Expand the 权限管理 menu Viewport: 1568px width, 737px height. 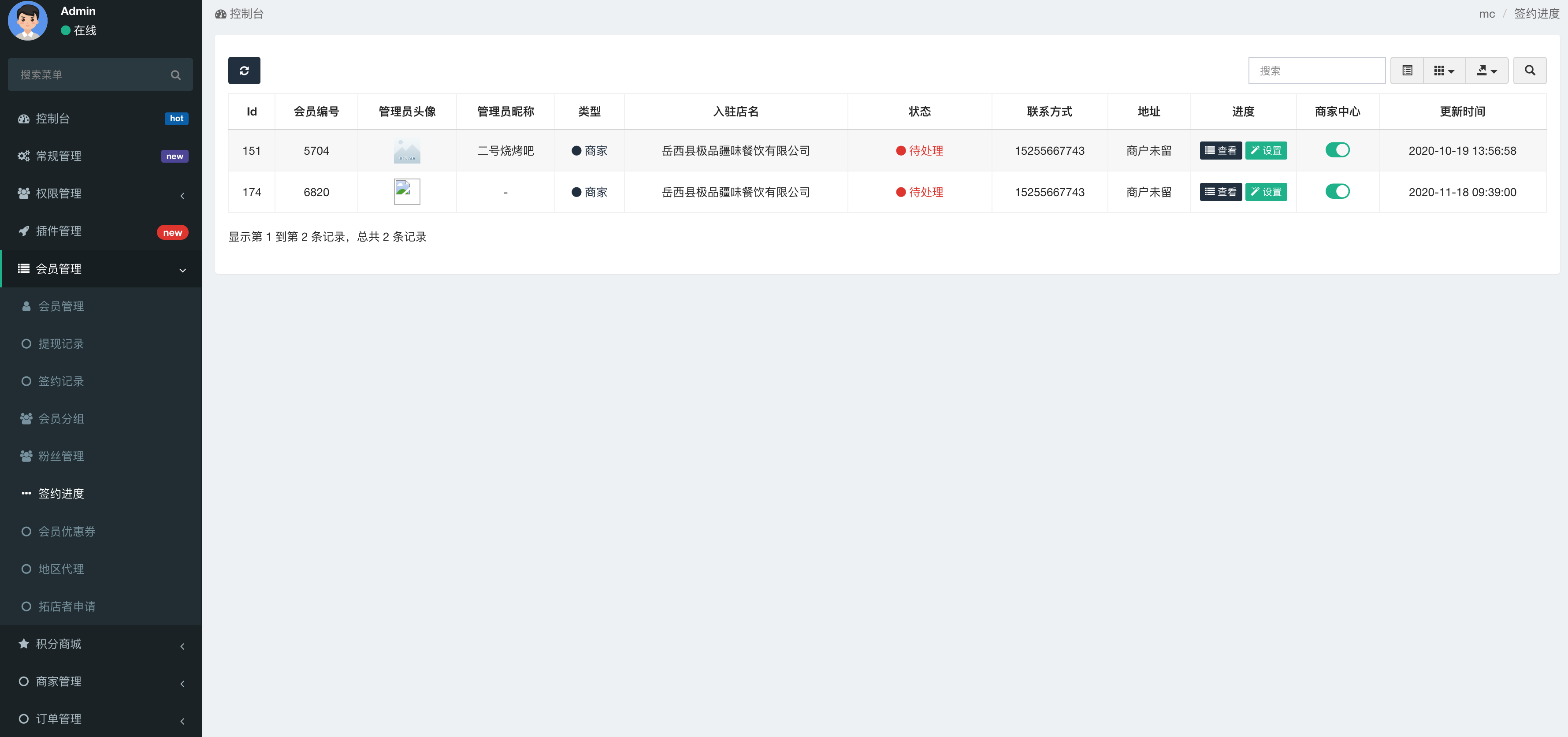[100, 194]
